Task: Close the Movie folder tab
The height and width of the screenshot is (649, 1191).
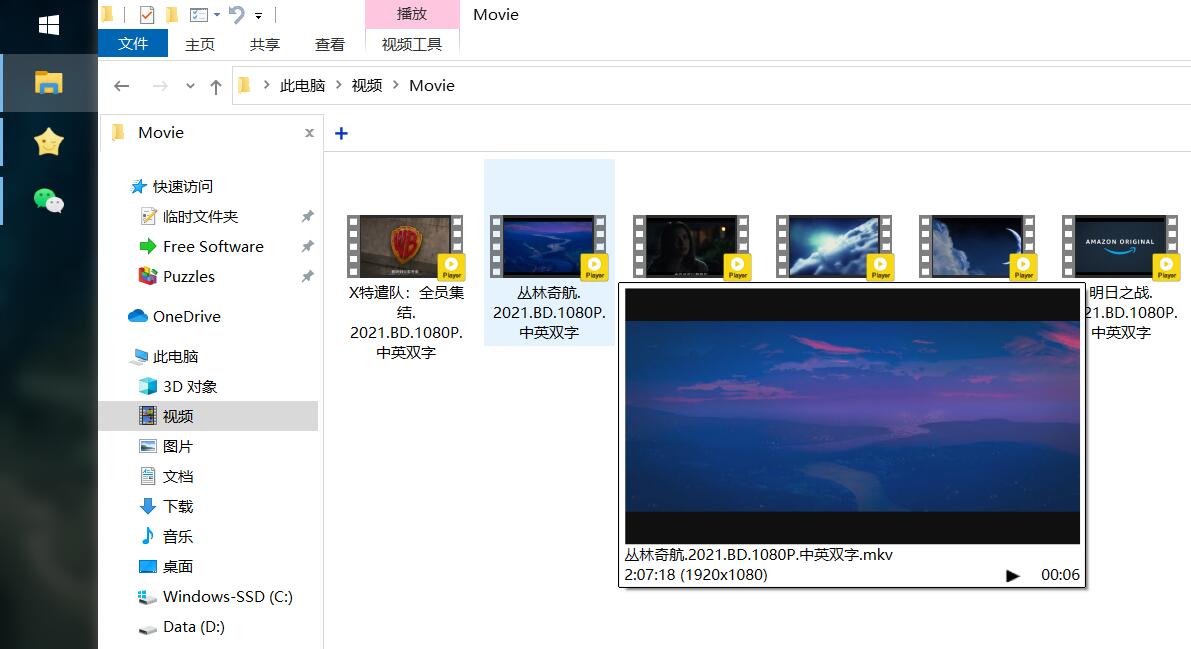Action: (x=309, y=133)
